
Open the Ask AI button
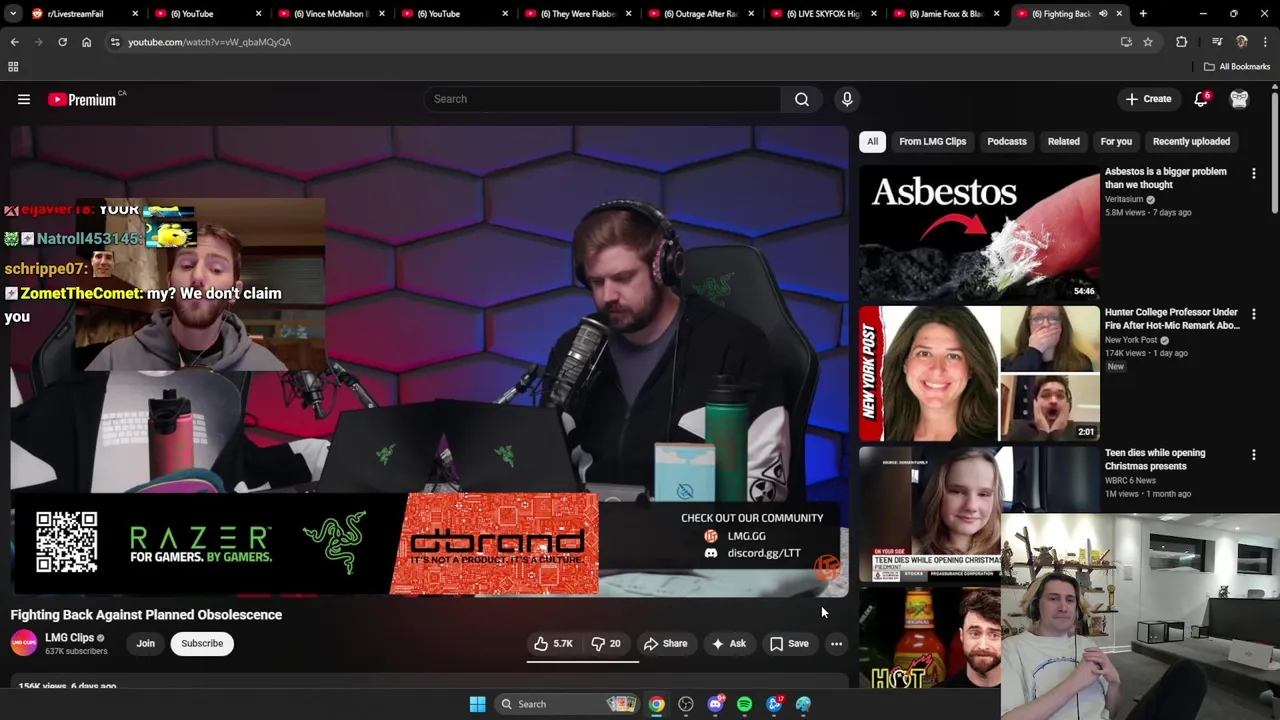(728, 644)
